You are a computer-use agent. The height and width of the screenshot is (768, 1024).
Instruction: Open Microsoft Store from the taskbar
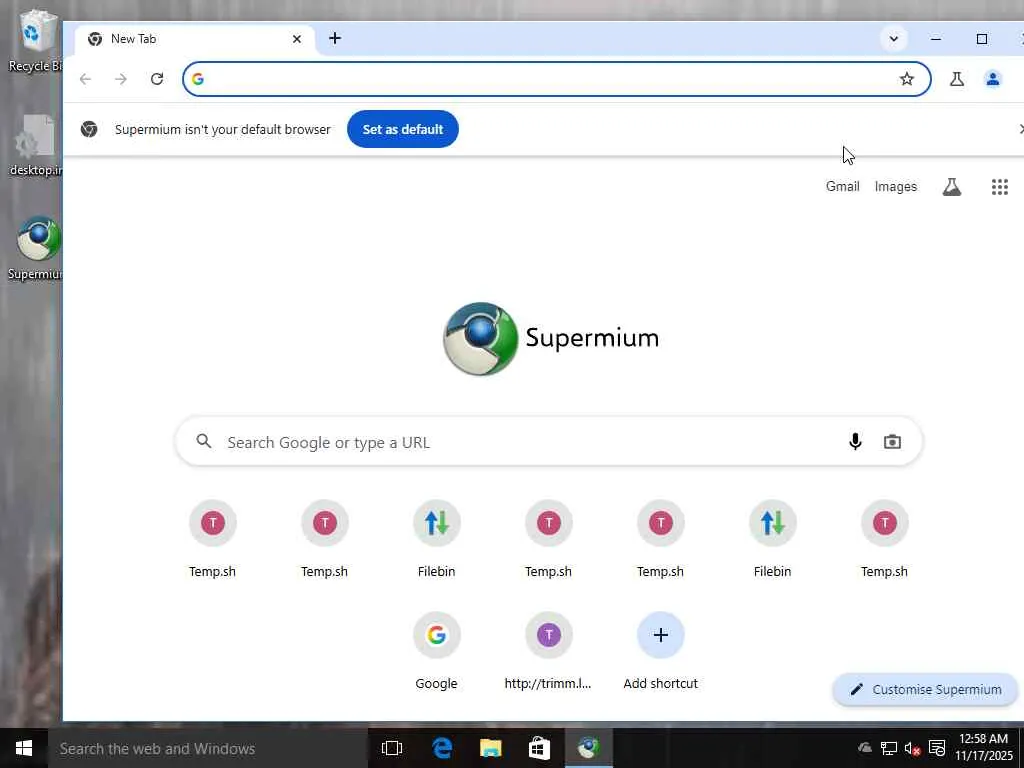click(x=539, y=748)
